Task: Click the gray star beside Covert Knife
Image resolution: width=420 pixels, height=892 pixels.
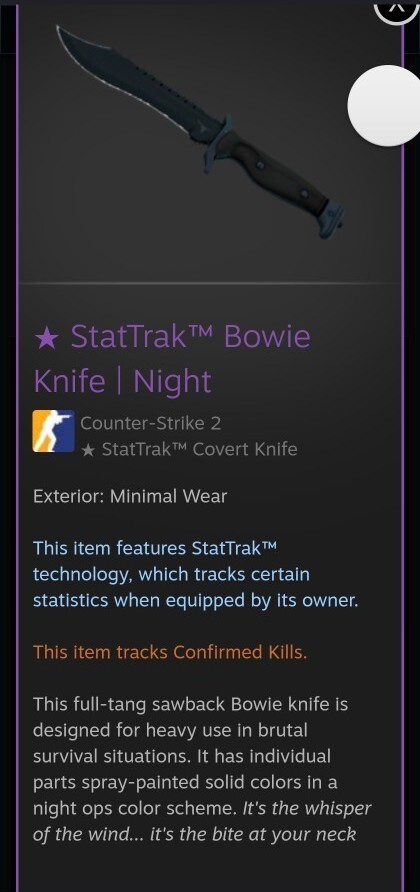Action: point(88,450)
